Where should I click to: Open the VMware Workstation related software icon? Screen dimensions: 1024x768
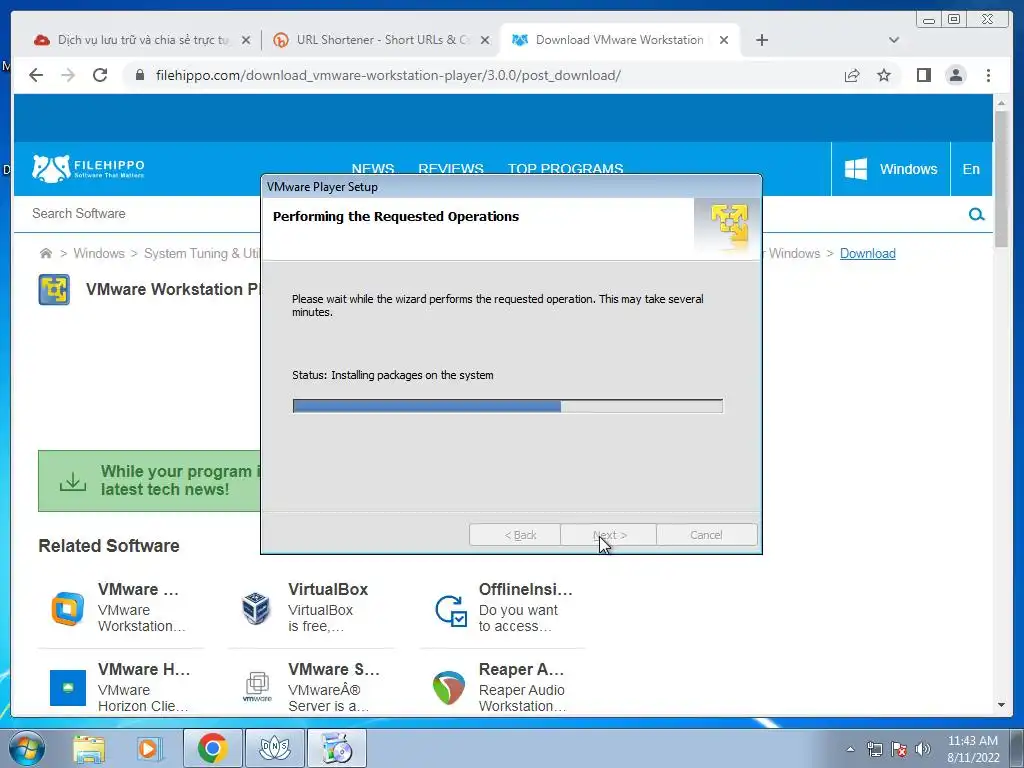point(68,609)
